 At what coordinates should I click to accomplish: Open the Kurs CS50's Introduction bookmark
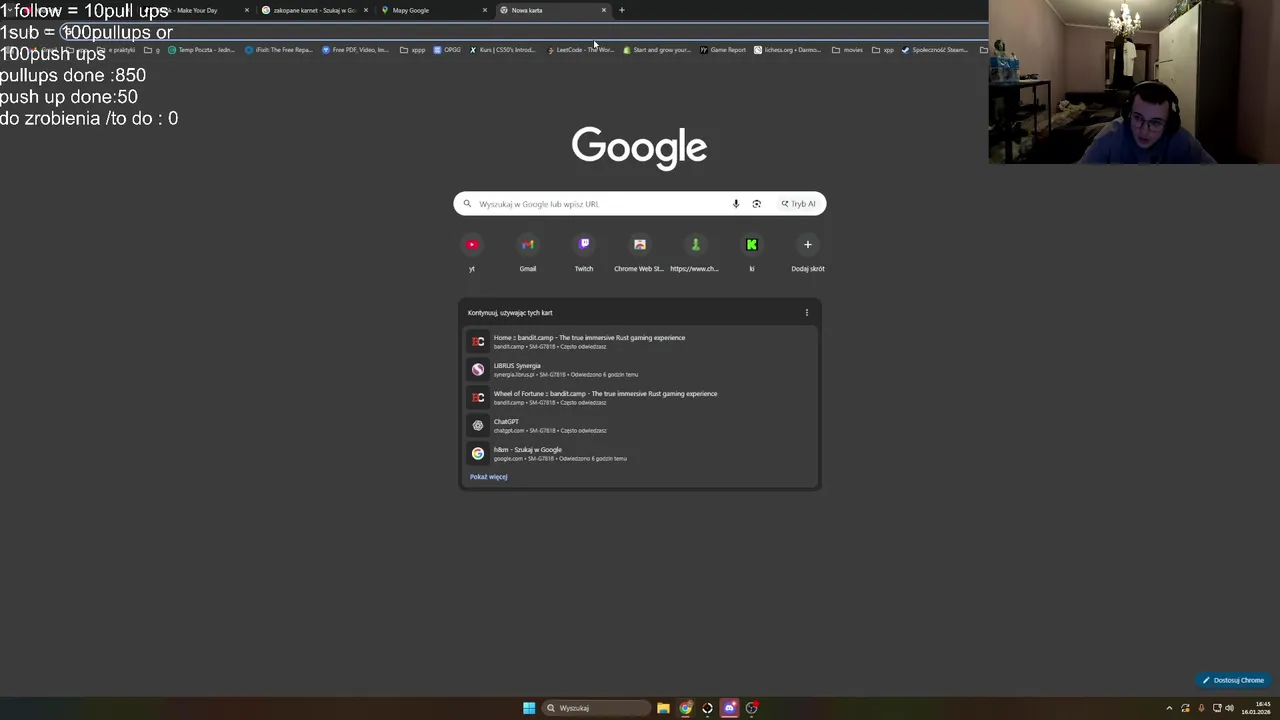[x=503, y=50]
